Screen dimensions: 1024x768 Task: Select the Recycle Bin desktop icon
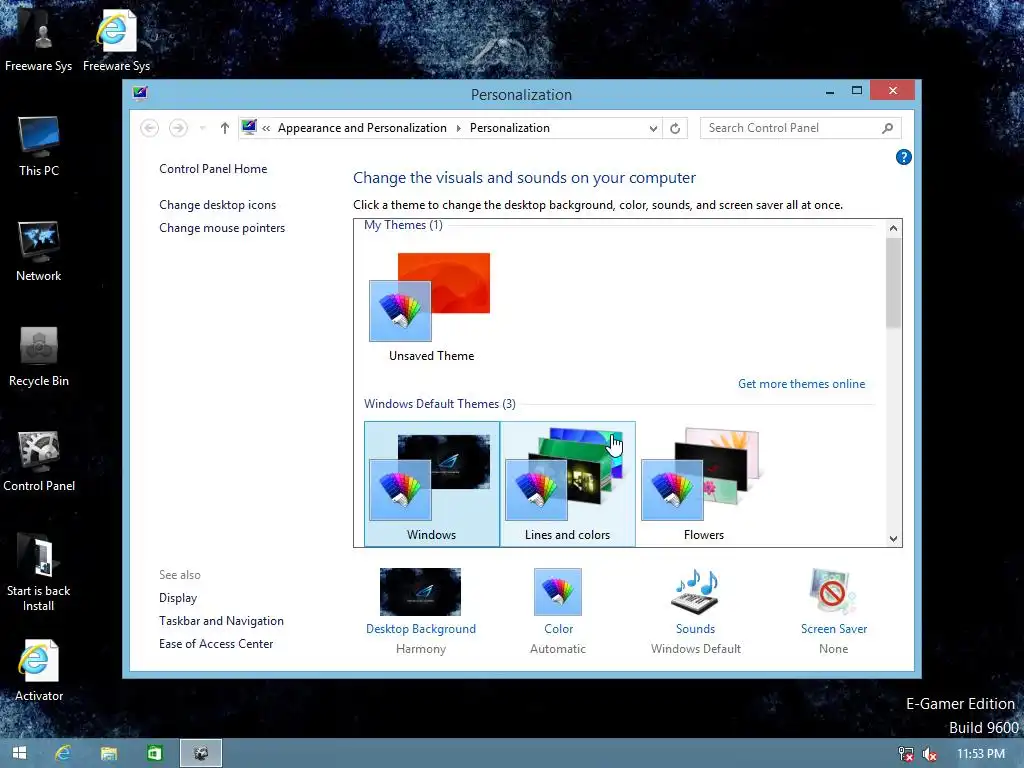pyautogui.click(x=39, y=357)
